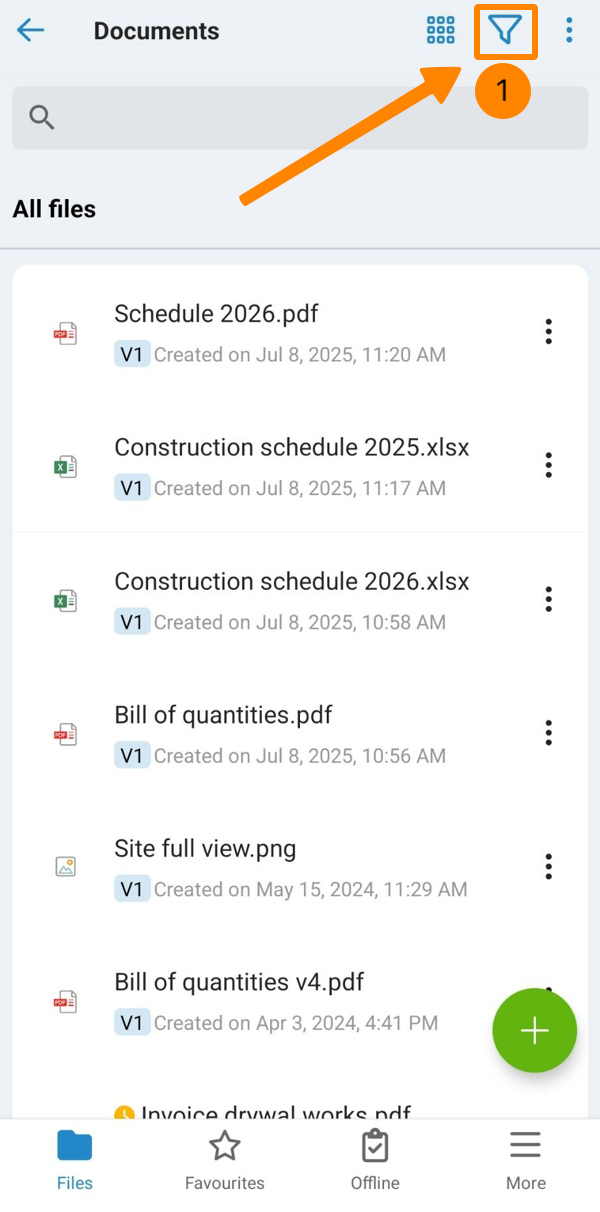Switch to grid view layout

pos(441,30)
